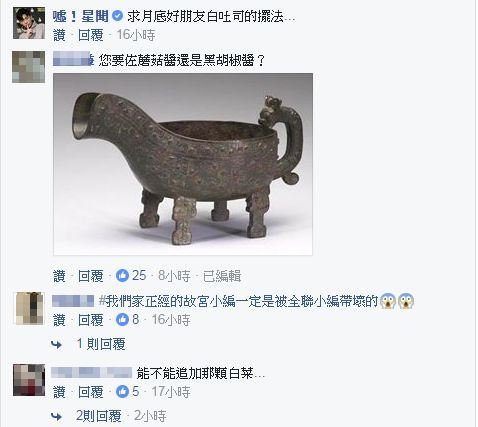Open 噓！星聞 profile avatar
The image size is (478, 427).
[x=29, y=23]
